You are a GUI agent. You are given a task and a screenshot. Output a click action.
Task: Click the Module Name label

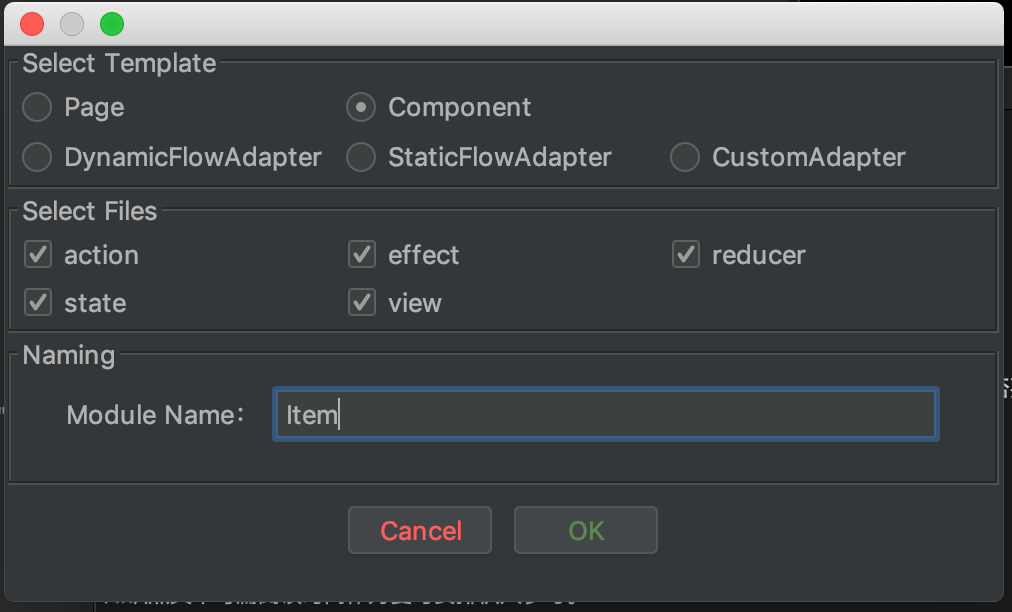coord(156,415)
